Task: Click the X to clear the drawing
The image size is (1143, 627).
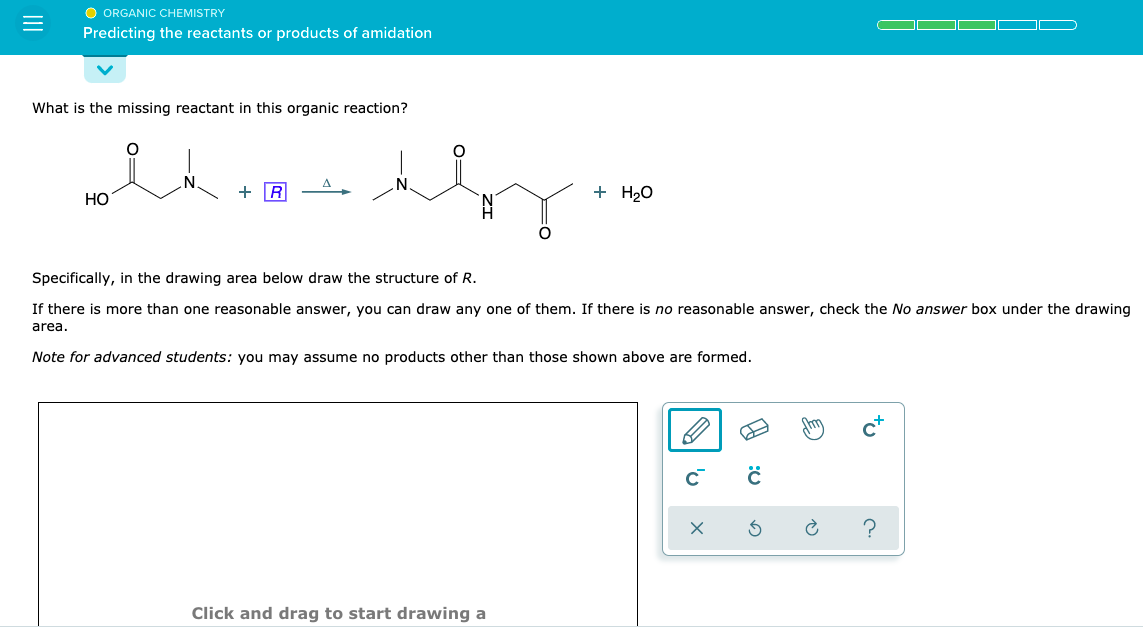Action: click(x=696, y=527)
